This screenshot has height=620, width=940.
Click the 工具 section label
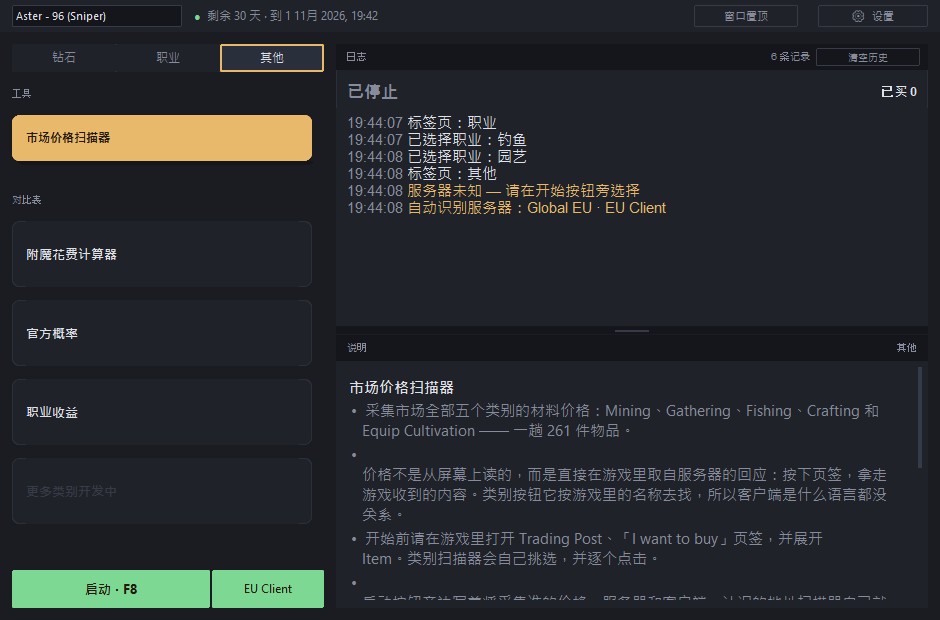[22, 94]
